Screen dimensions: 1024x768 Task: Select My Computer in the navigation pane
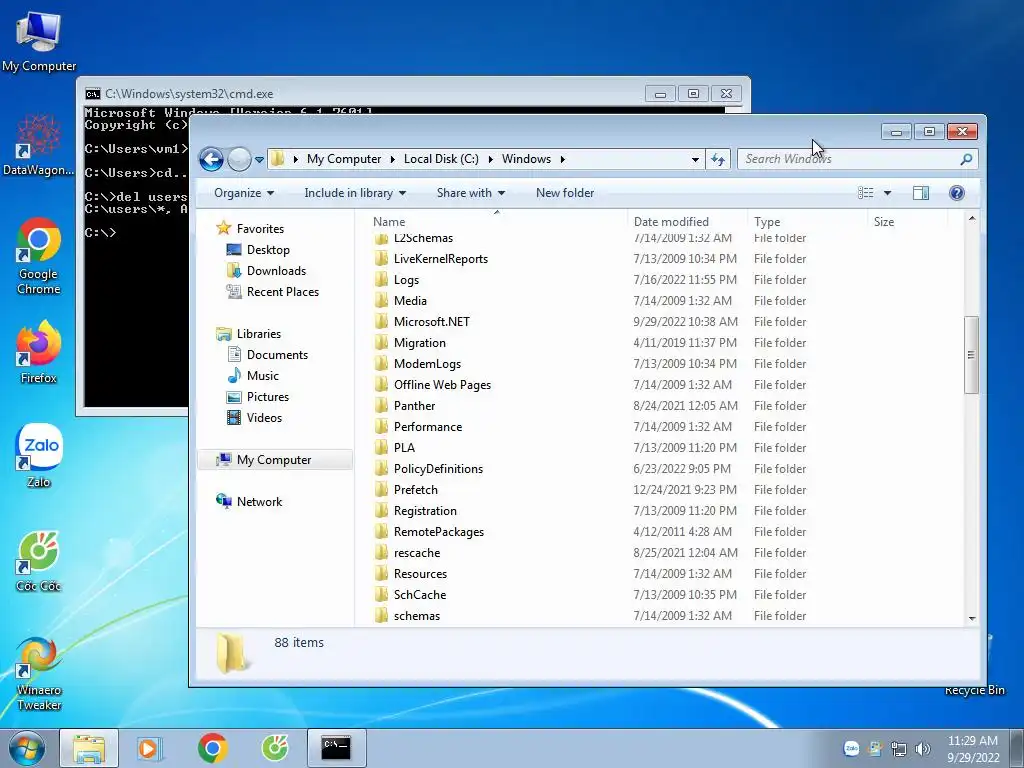coord(274,460)
